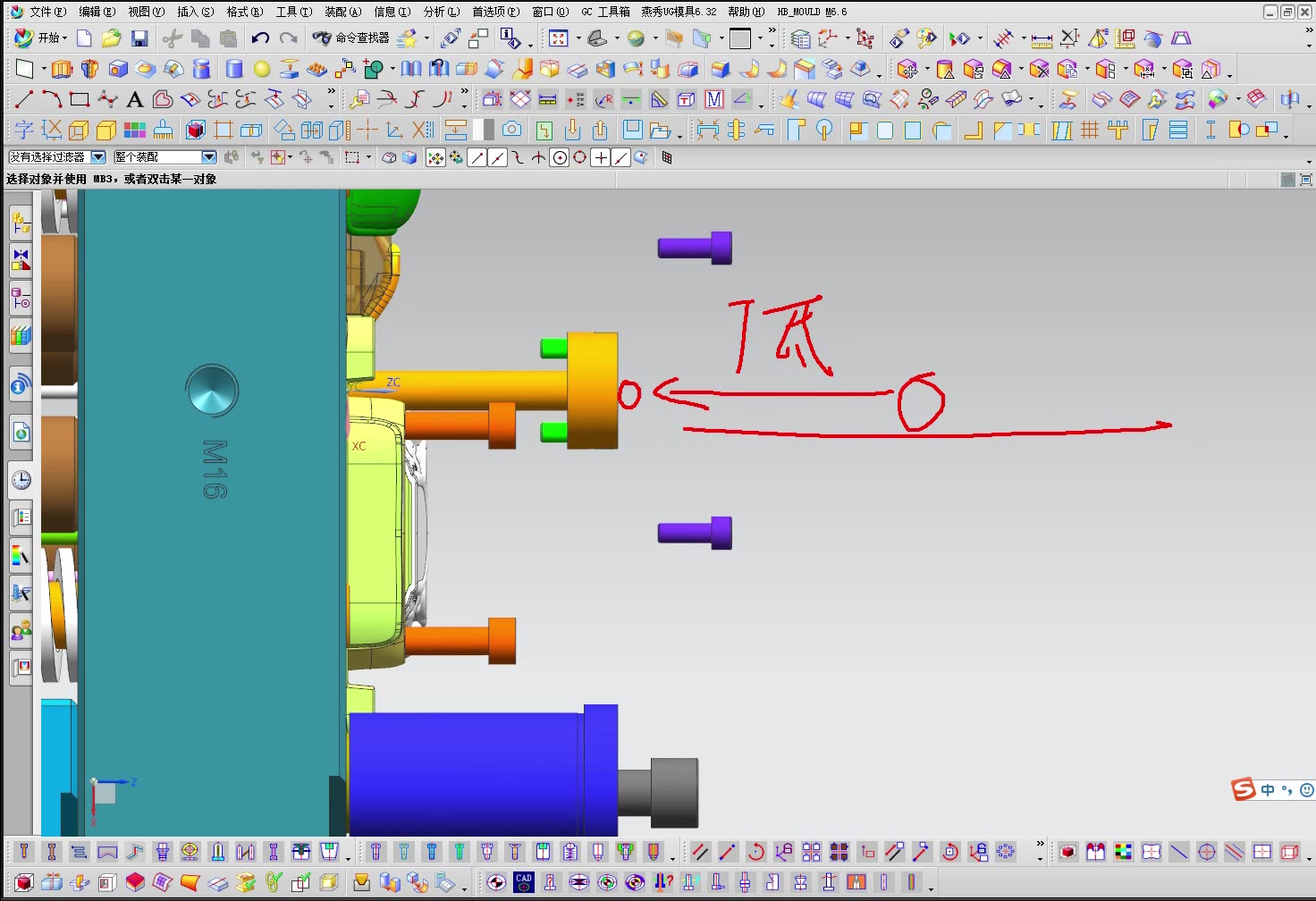Select the Text 'A' tool

pyautogui.click(x=135, y=99)
